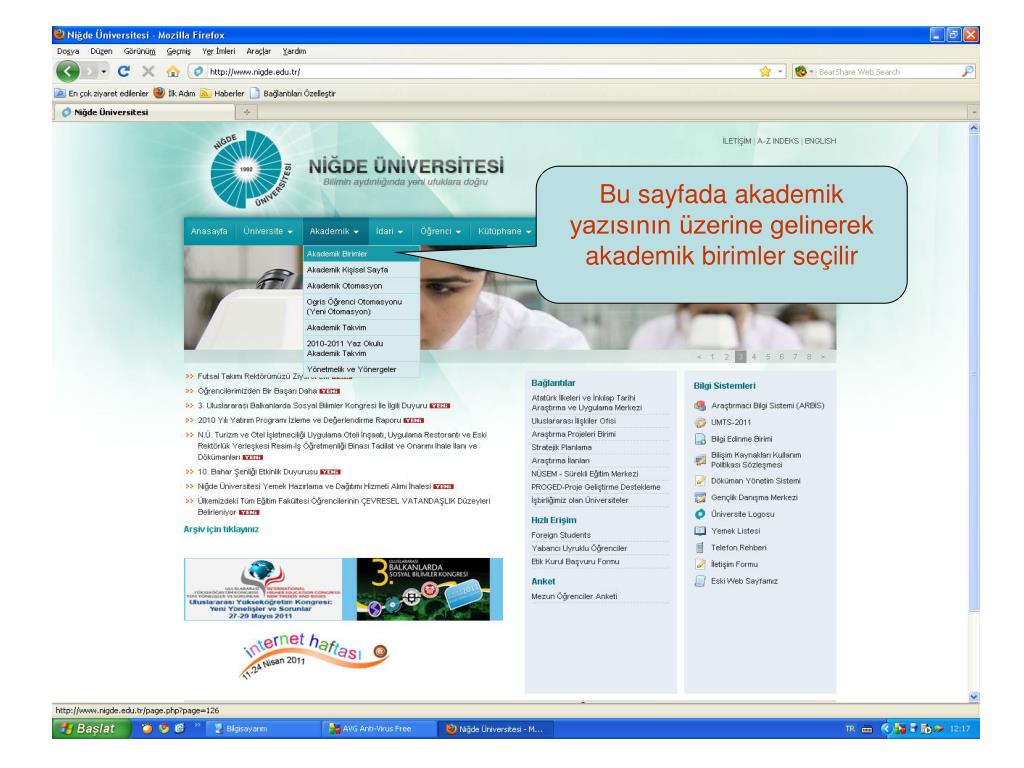
Task: Click the bookmark star in the address bar
Action: [x=765, y=71]
